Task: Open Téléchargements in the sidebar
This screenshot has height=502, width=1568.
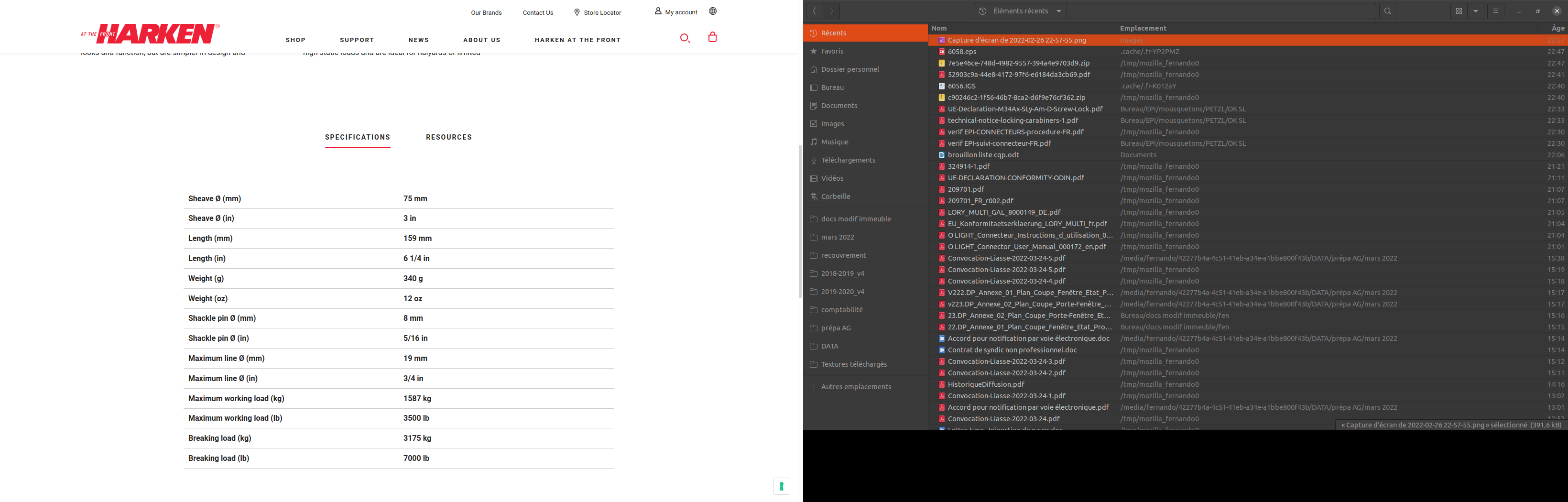Action: pos(847,160)
